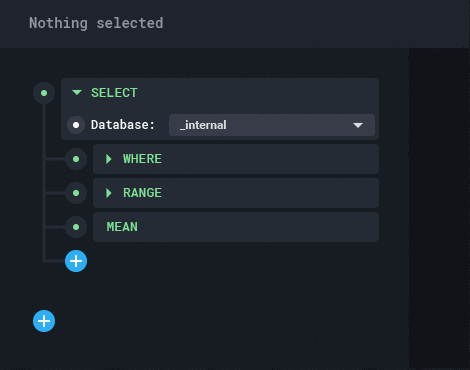Screen dimensions: 470x370
Task: Click the Database: label
Action: click(x=123, y=125)
